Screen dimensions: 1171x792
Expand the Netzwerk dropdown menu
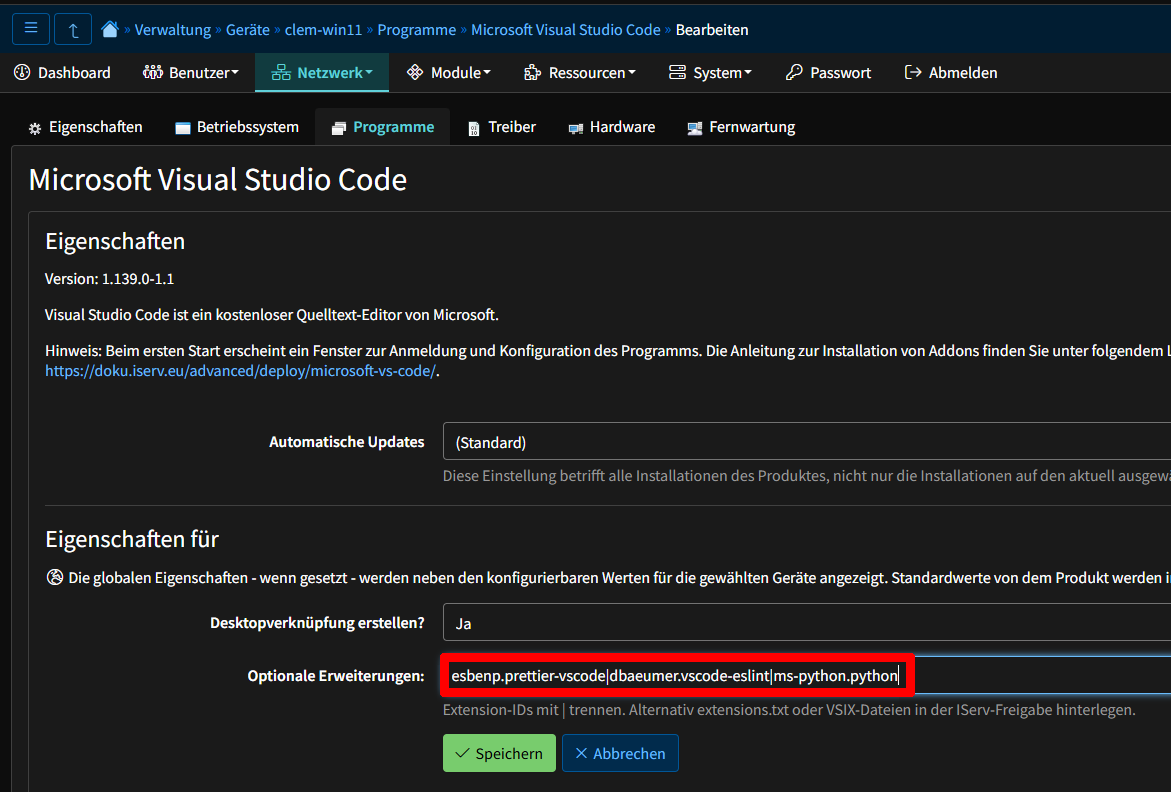click(322, 72)
